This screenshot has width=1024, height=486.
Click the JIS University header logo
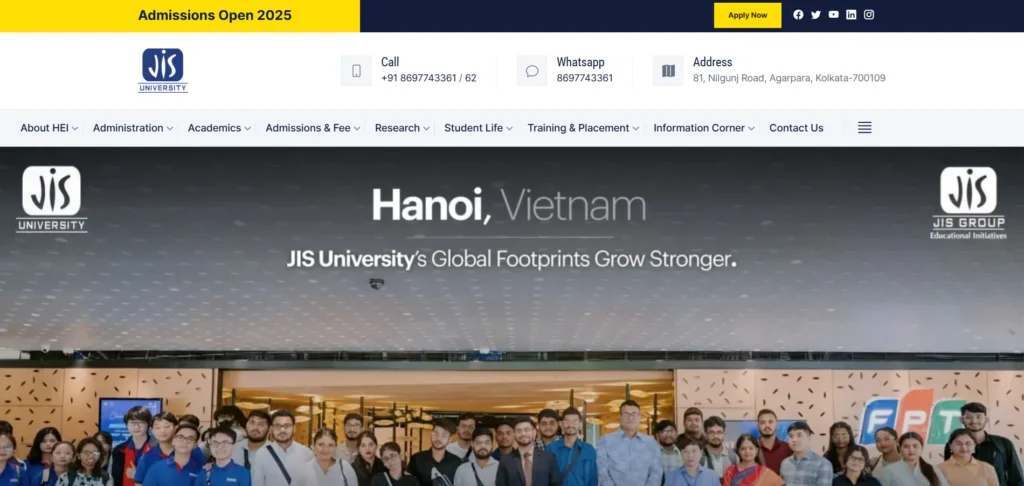(x=163, y=71)
